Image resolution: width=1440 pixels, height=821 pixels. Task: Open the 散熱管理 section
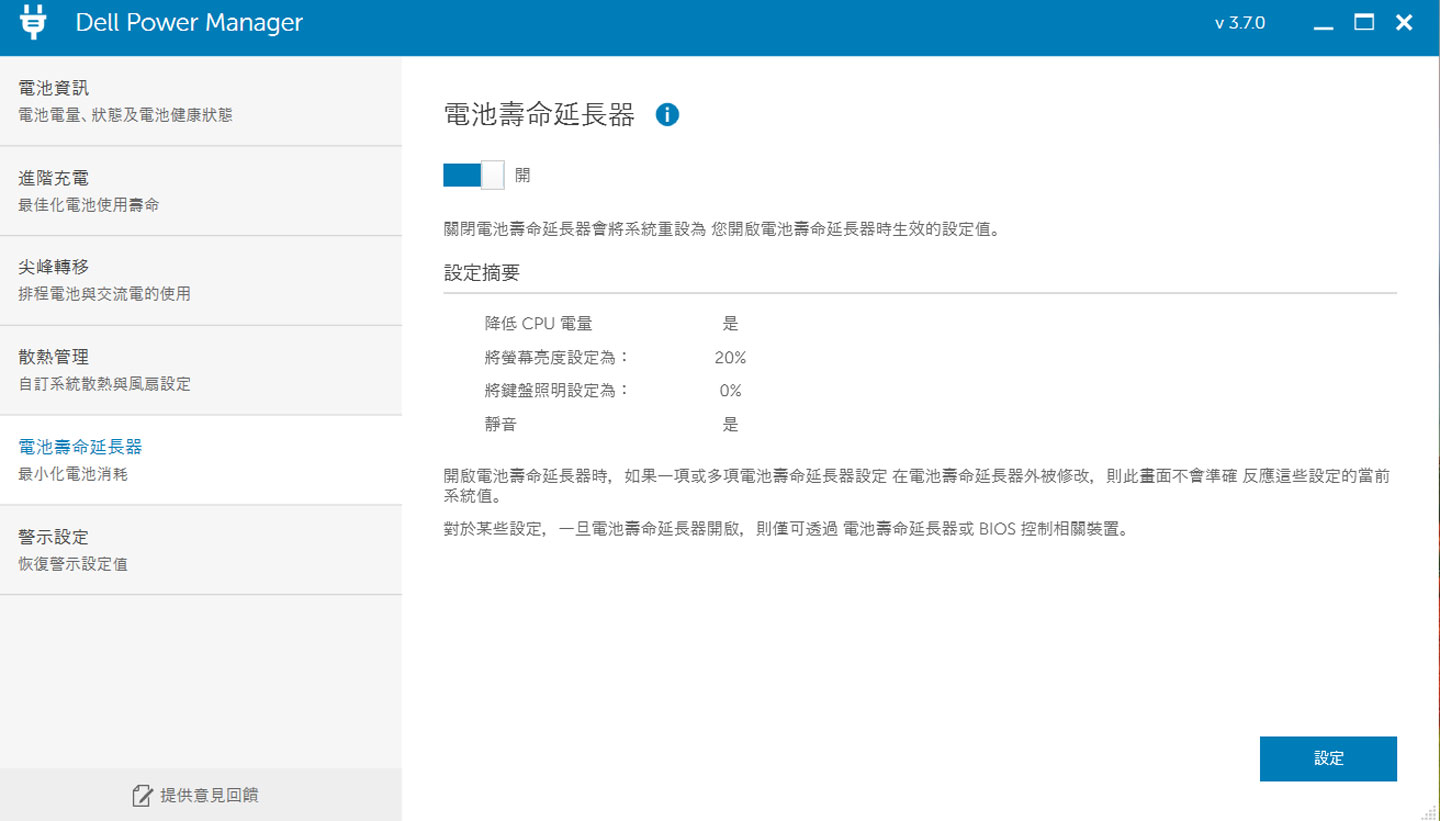[x=55, y=356]
